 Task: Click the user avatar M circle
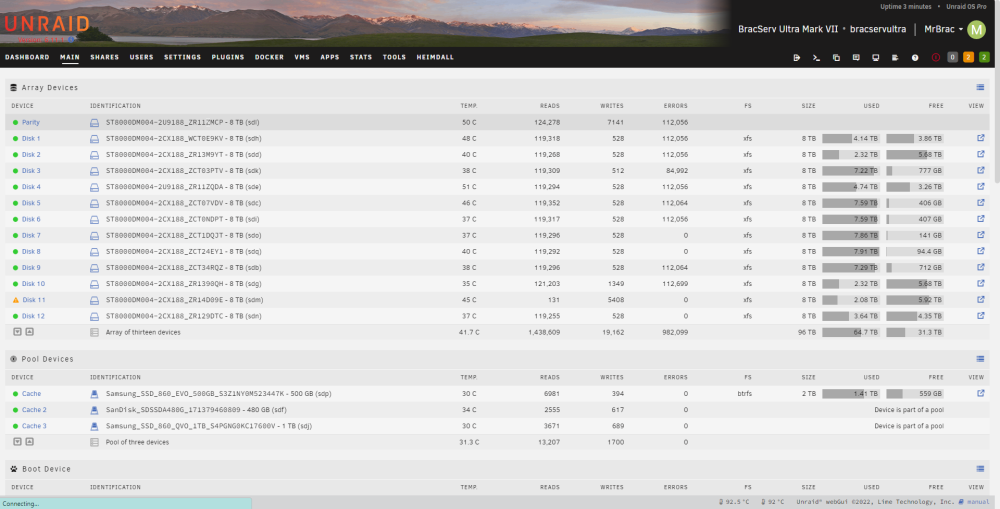(x=976, y=29)
